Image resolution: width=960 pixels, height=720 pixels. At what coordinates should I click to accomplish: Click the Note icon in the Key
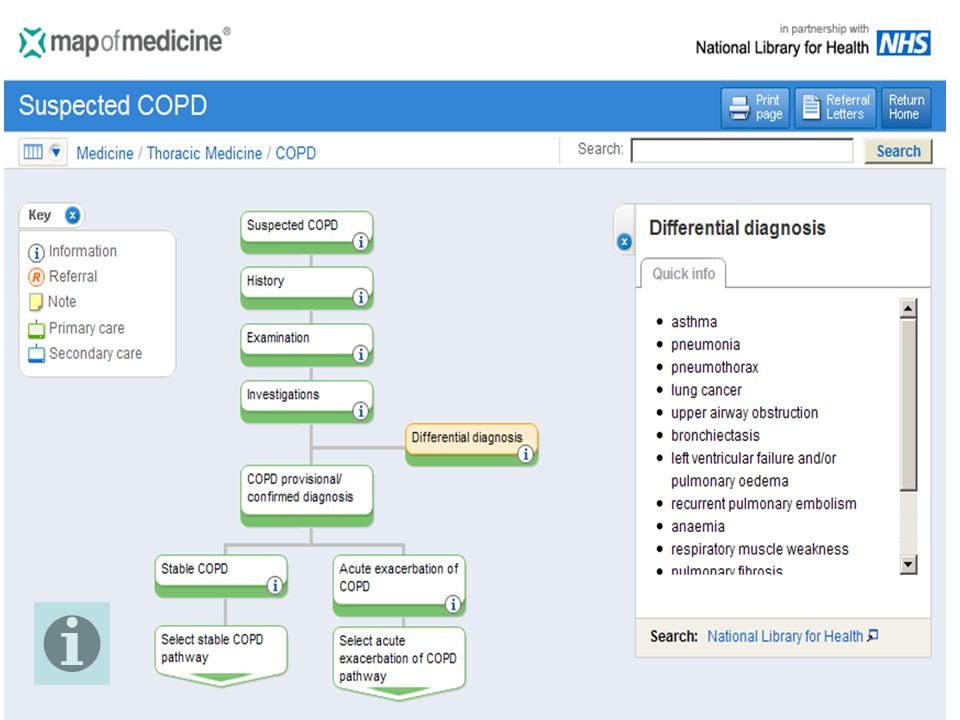[x=36, y=302]
